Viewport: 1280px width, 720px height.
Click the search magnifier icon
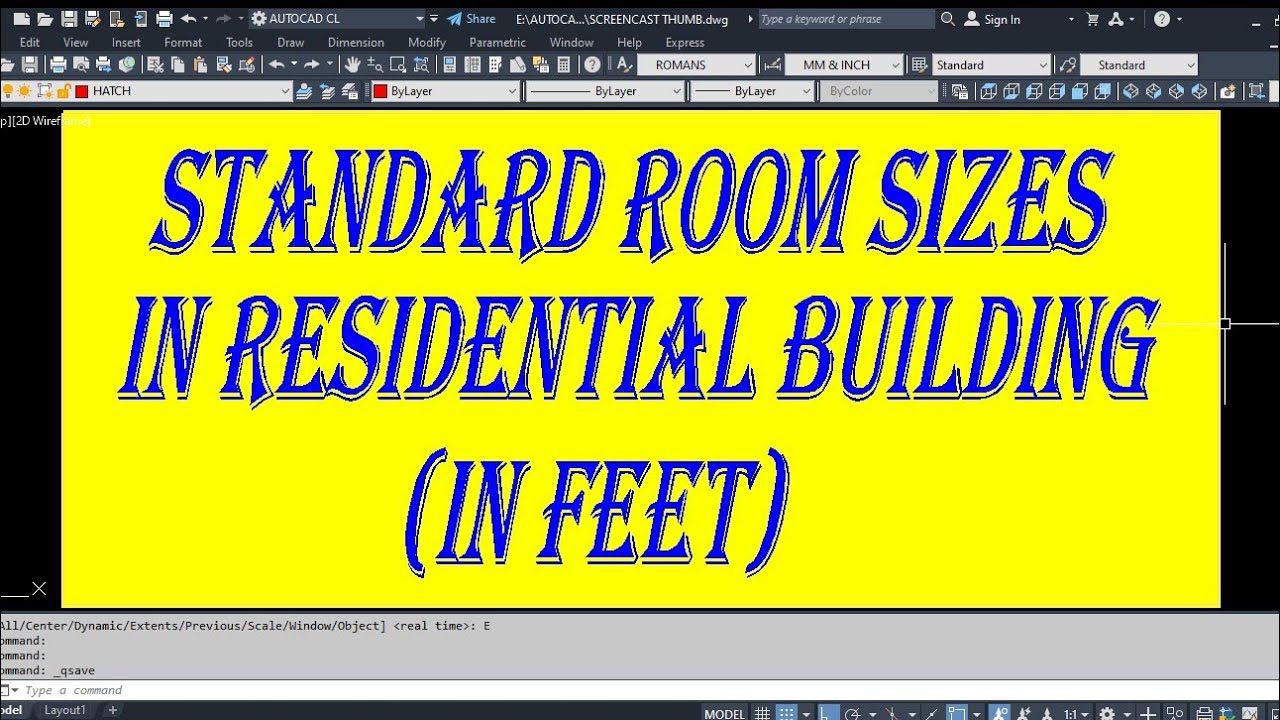tap(948, 19)
